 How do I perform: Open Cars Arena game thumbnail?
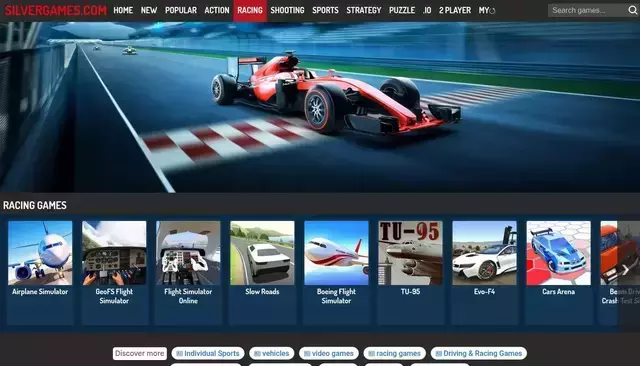pos(558,253)
